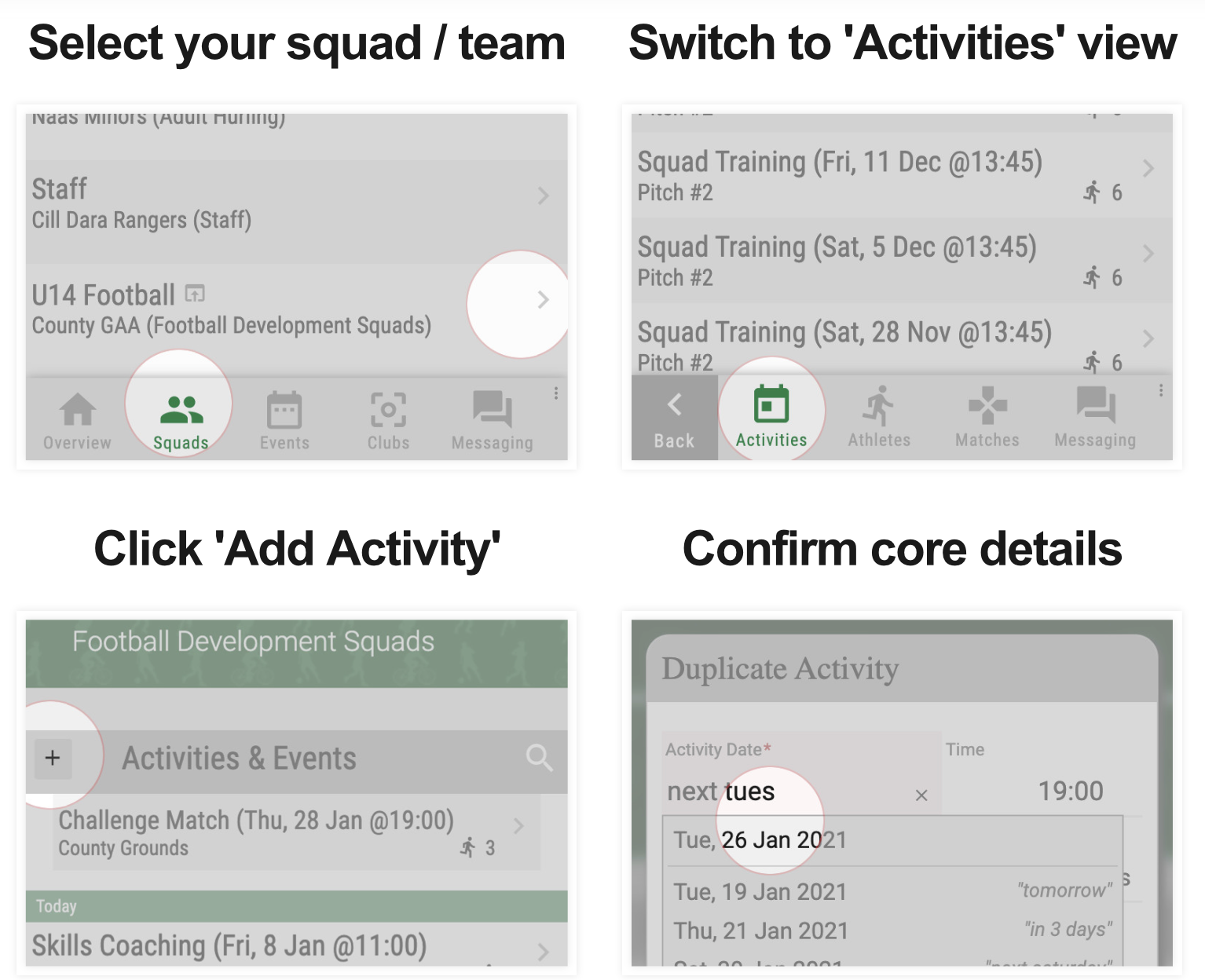Viewport: 1205px width, 980px height.
Task: Click the plus Add Activity button
Action: 53,759
